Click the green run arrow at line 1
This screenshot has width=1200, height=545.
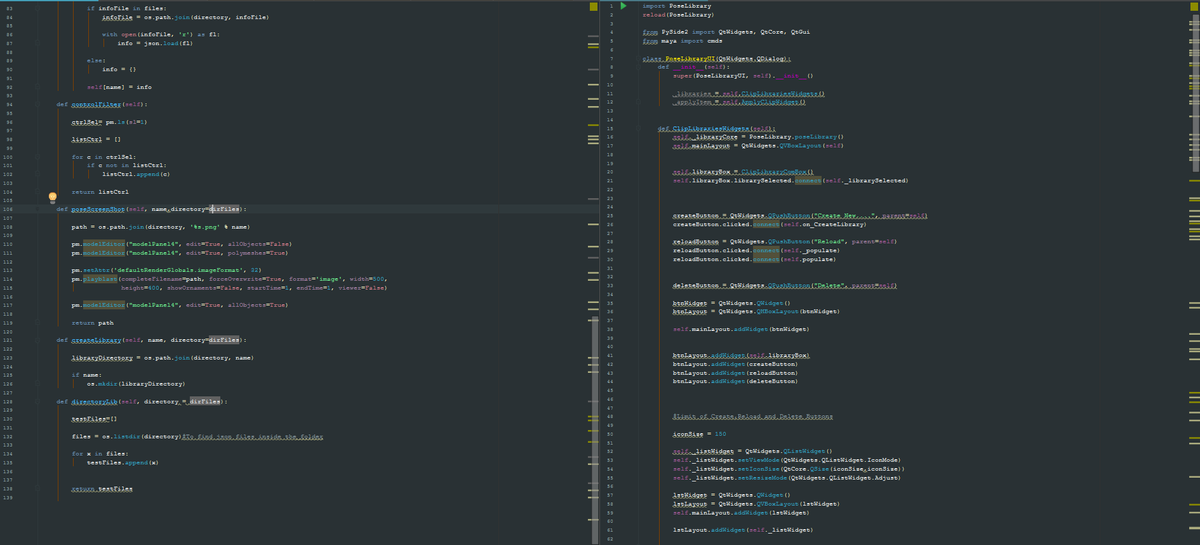623,7
